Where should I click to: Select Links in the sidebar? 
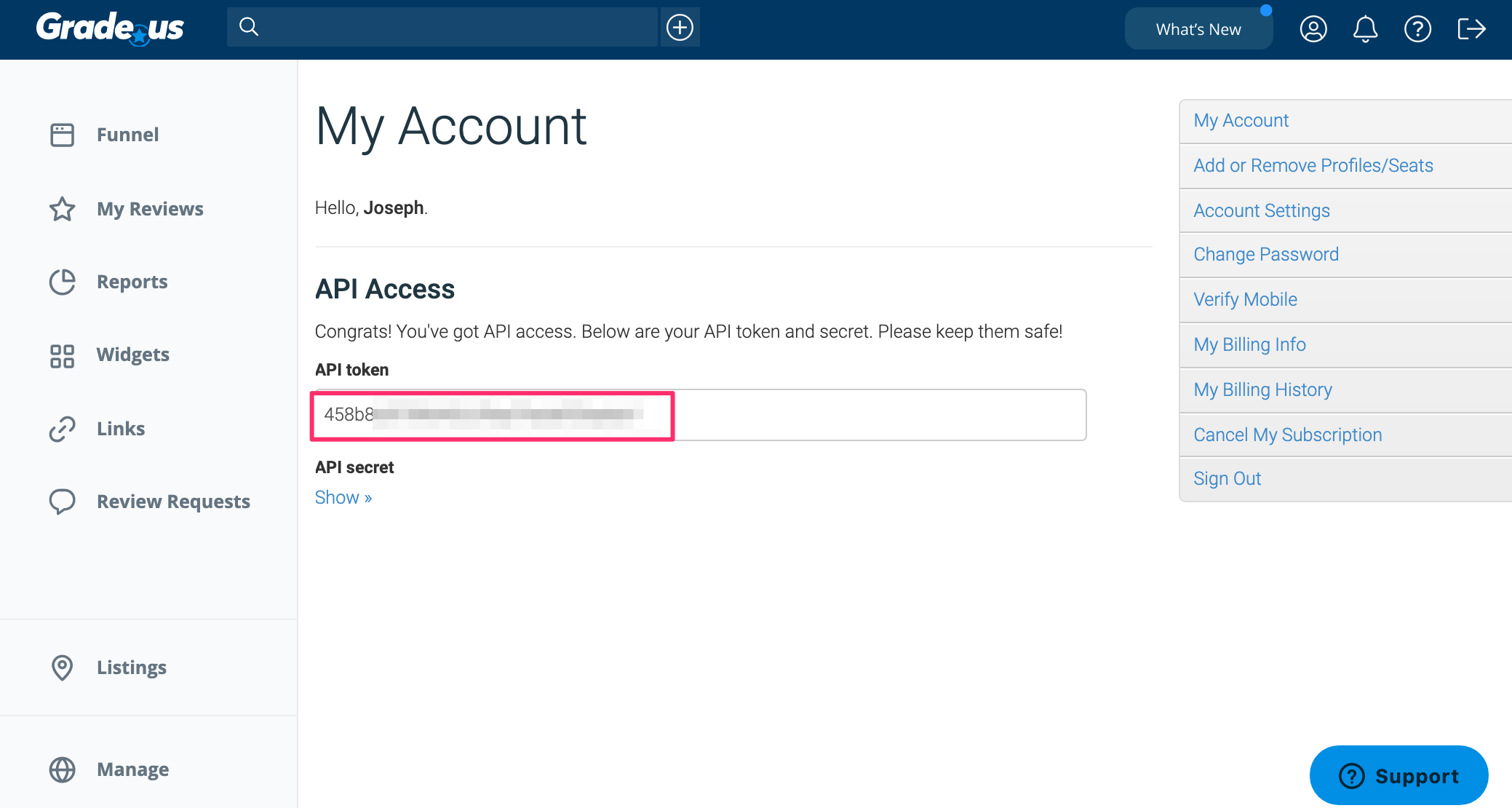[120, 428]
